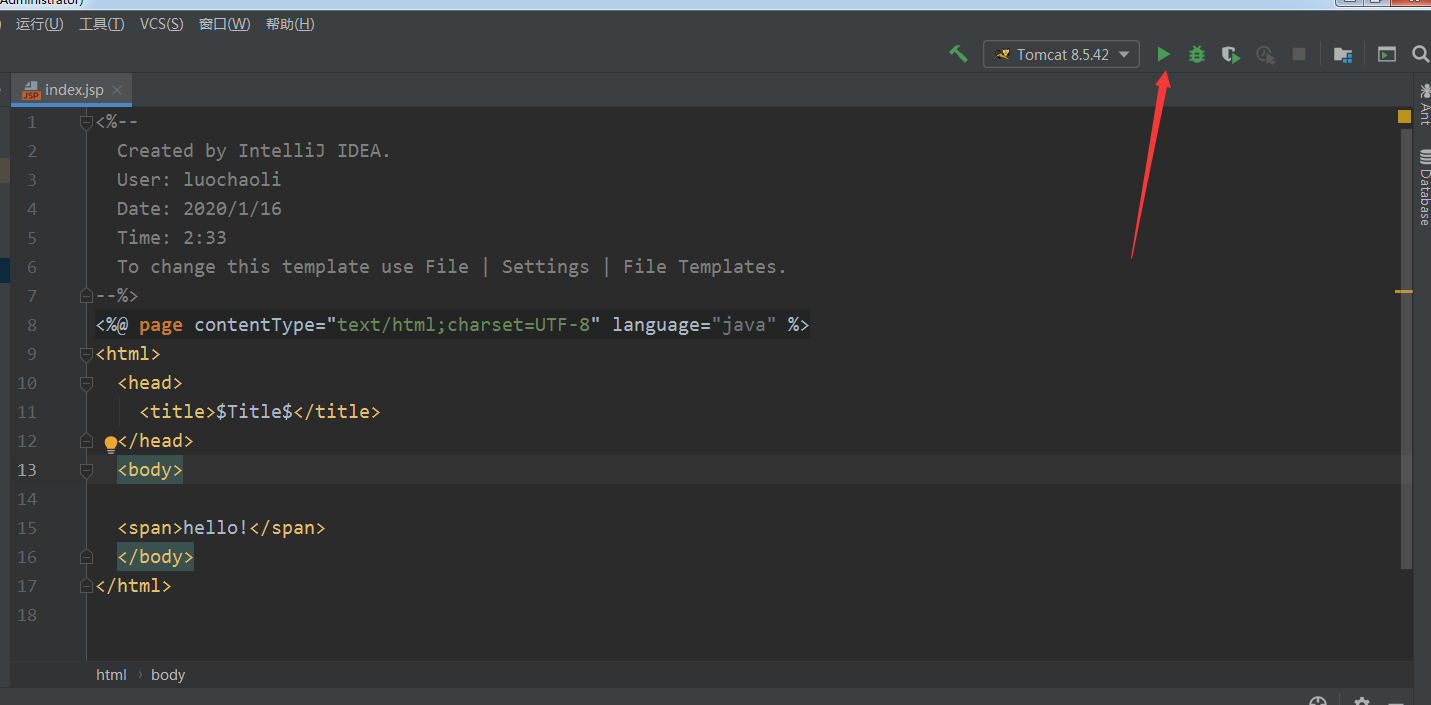
Task: Click "File Templates." in the comment
Action: click(705, 267)
